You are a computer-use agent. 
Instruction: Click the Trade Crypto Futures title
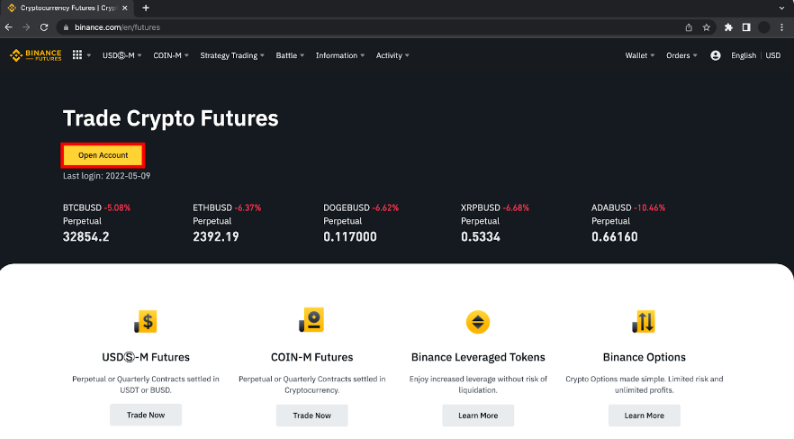click(x=170, y=118)
